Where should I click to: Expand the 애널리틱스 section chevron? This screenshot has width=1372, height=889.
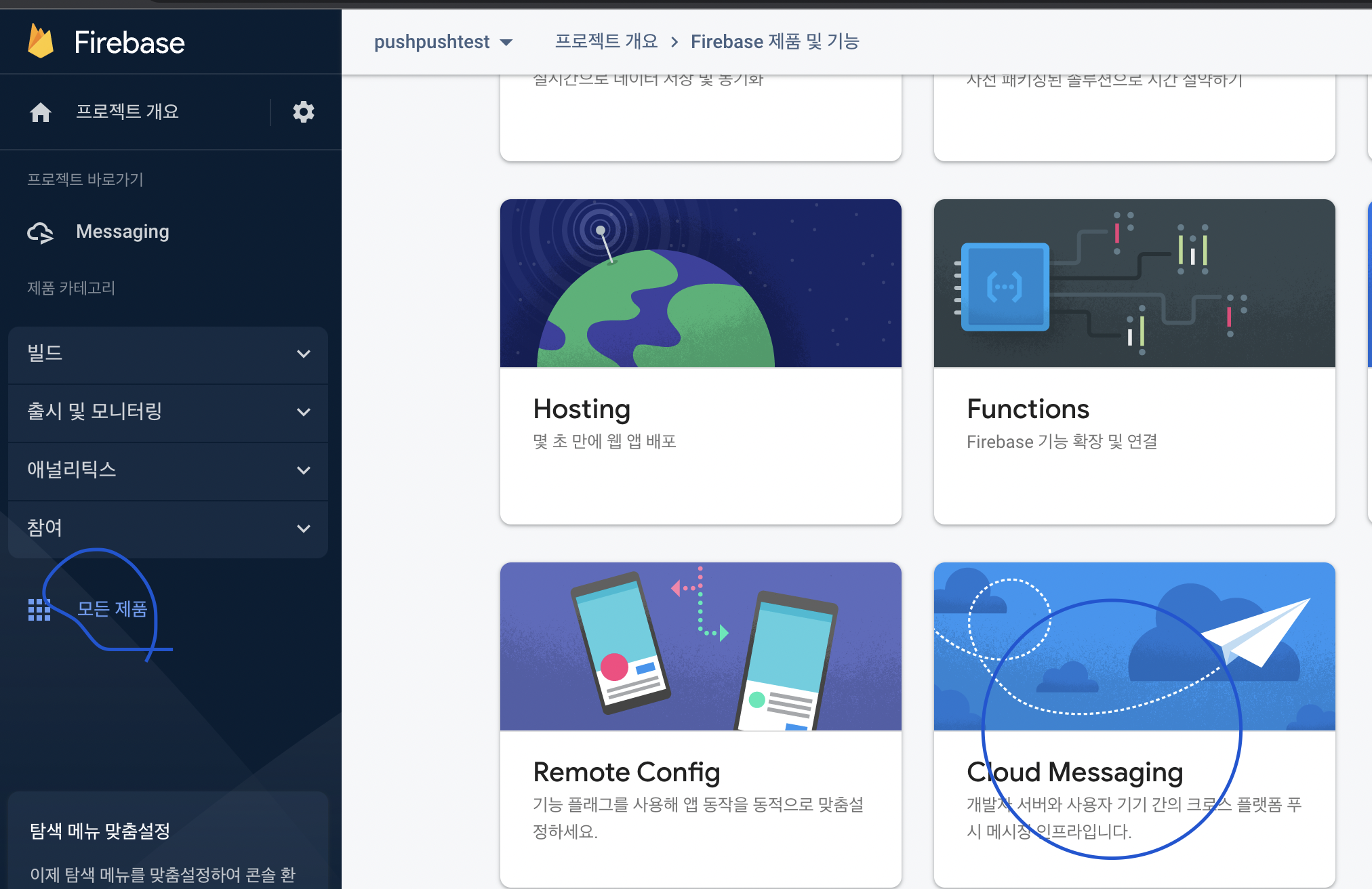[x=304, y=470]
